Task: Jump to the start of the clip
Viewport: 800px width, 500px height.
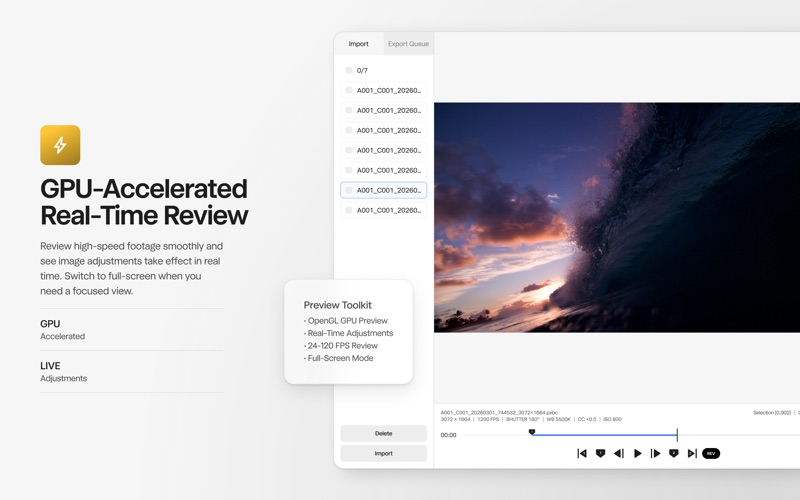Action: 582,453
